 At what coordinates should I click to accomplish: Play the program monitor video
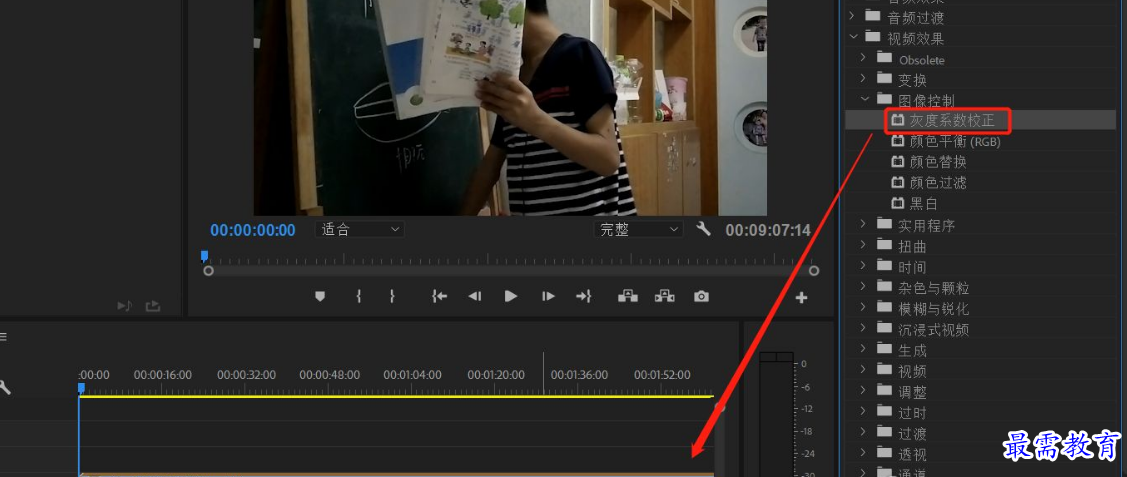(x=511, y=296)
